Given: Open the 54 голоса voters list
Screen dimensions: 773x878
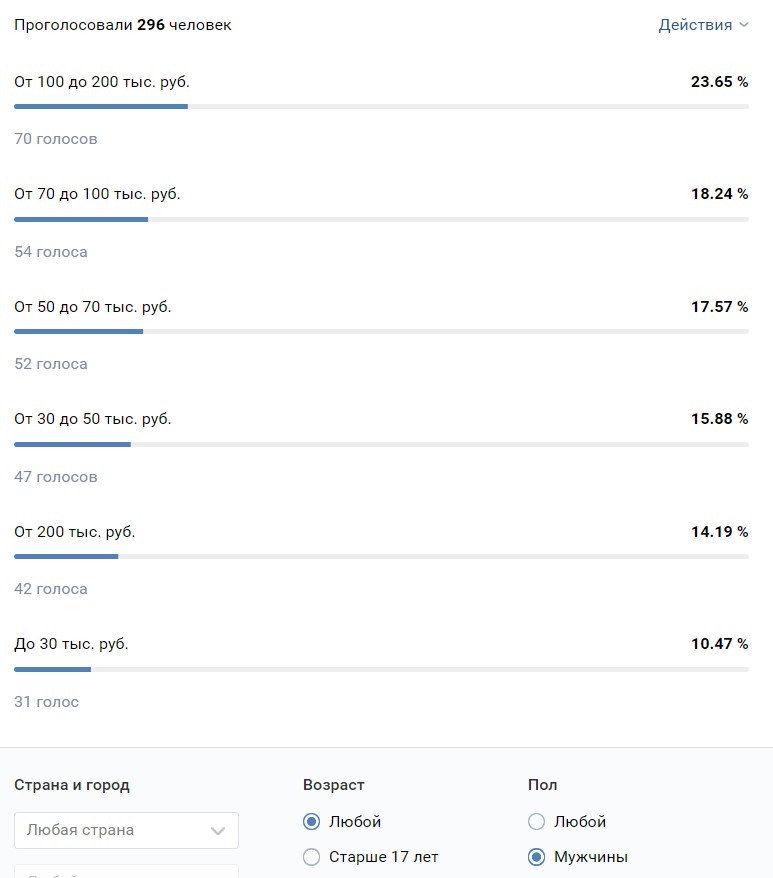Looking at the screenshot, I should coord(51,252).
